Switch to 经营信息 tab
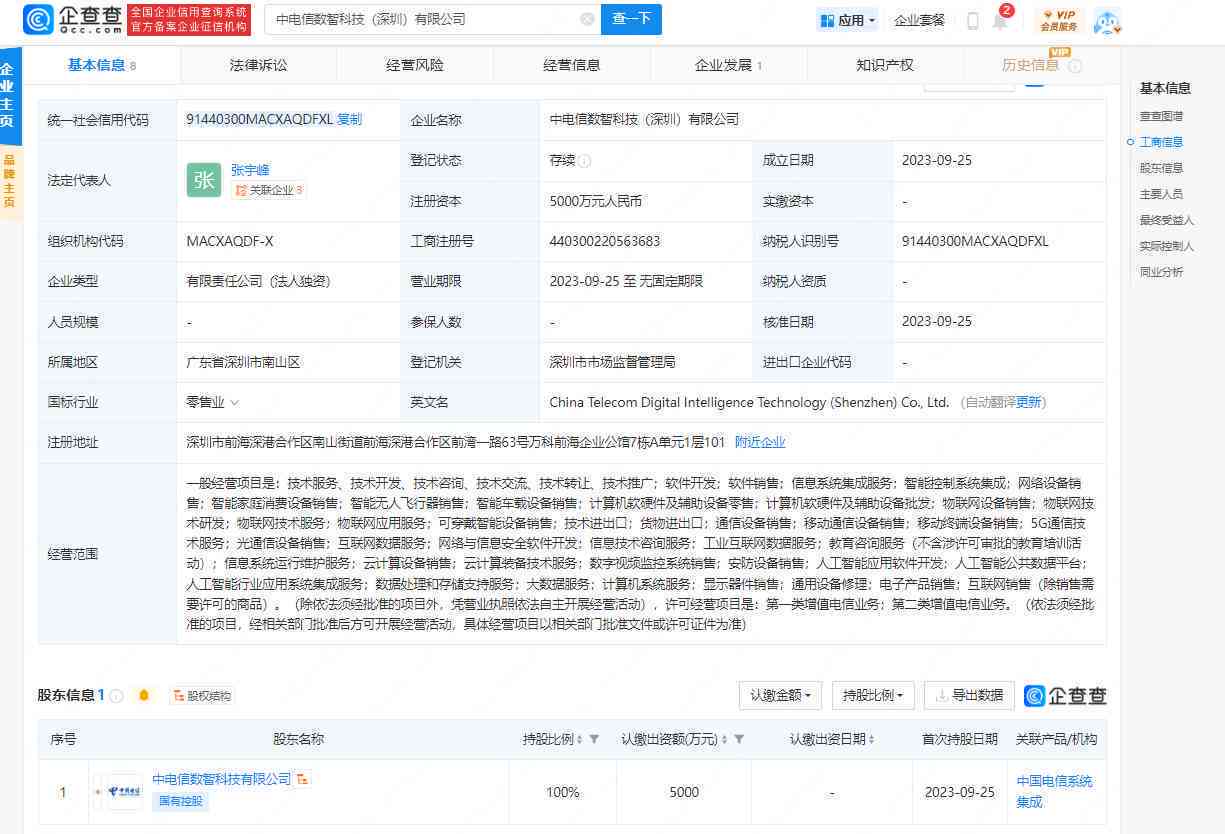Screen dimensions: 1225x834 click(572, 65)
